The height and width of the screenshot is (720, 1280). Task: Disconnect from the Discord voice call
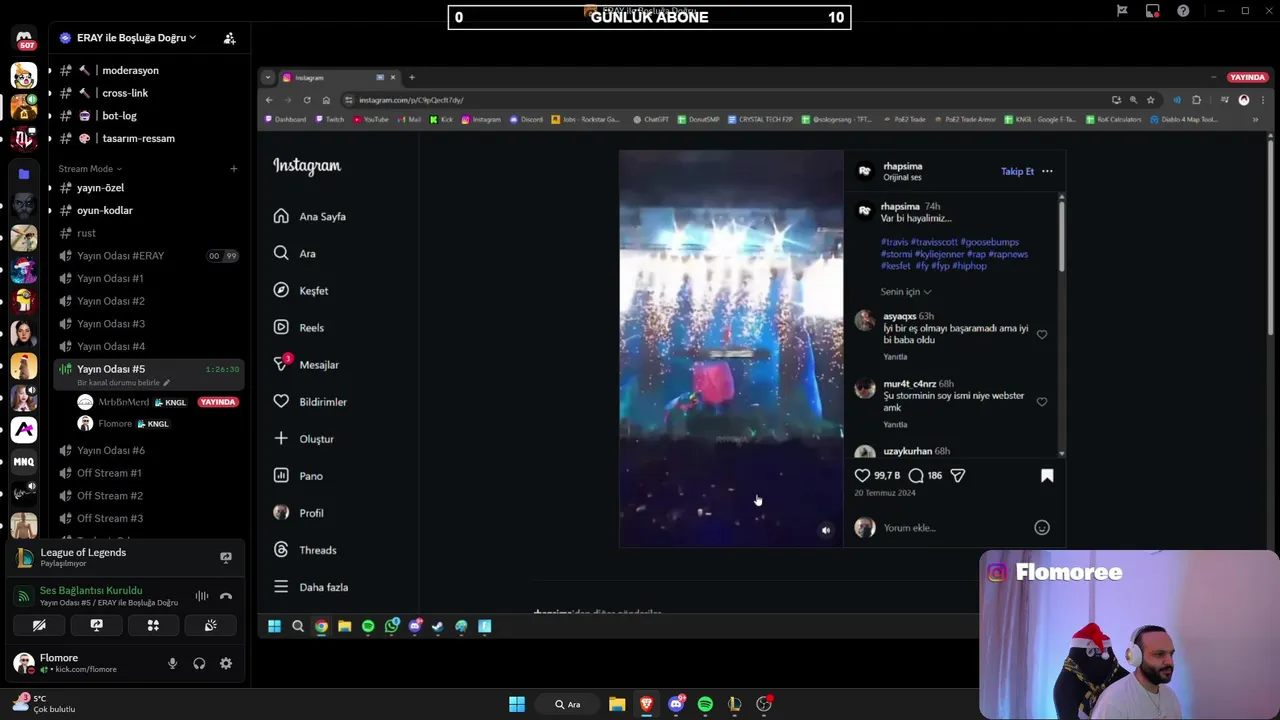226,597
